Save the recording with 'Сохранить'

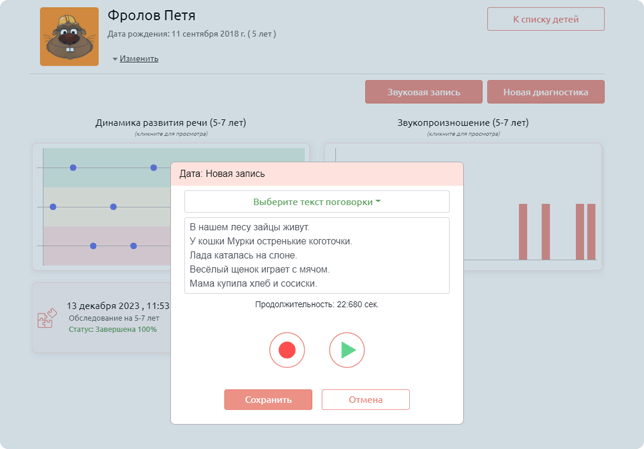[x=268, y=399]
